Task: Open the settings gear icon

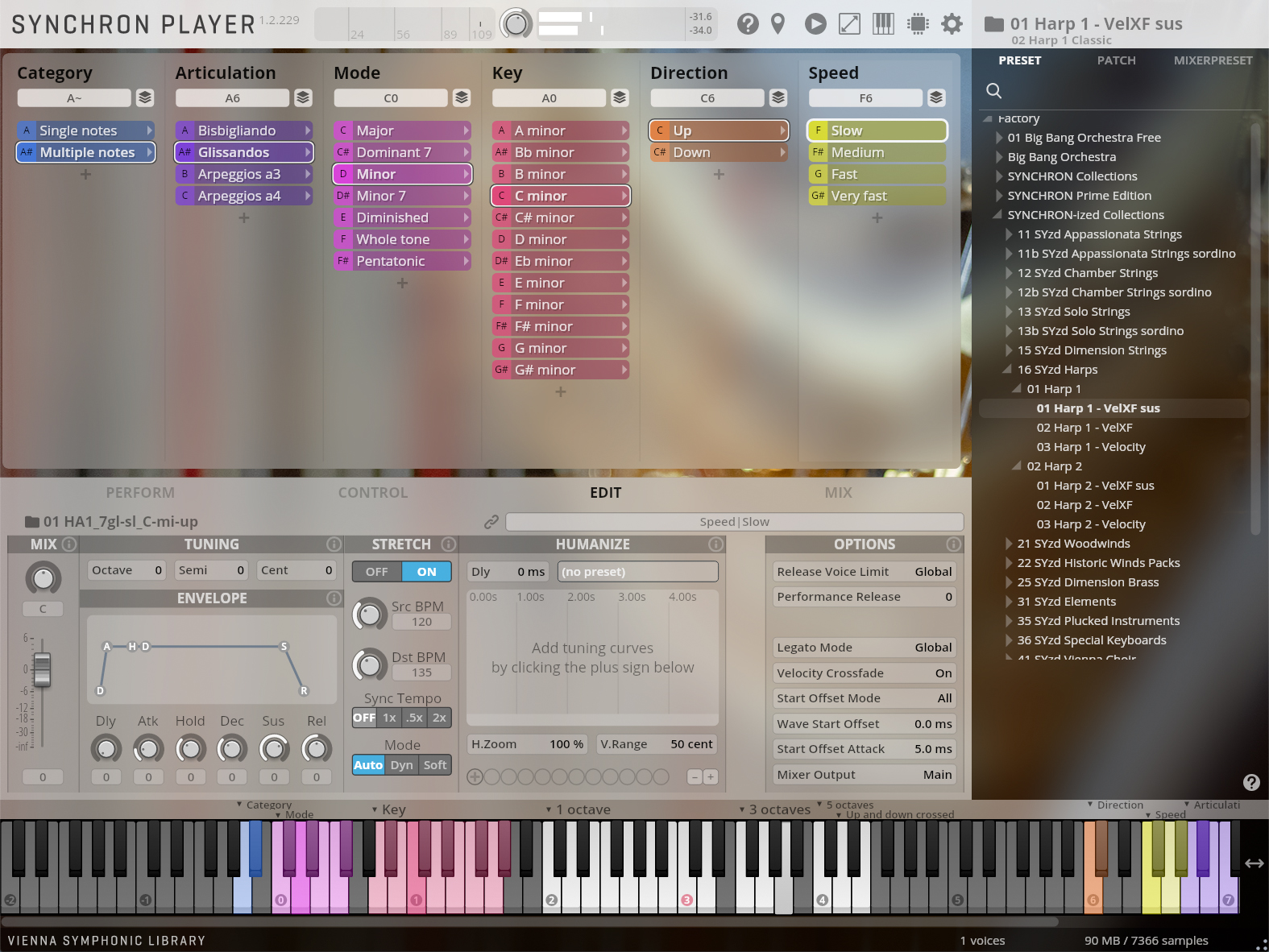Action: click(x=952, y=24)
